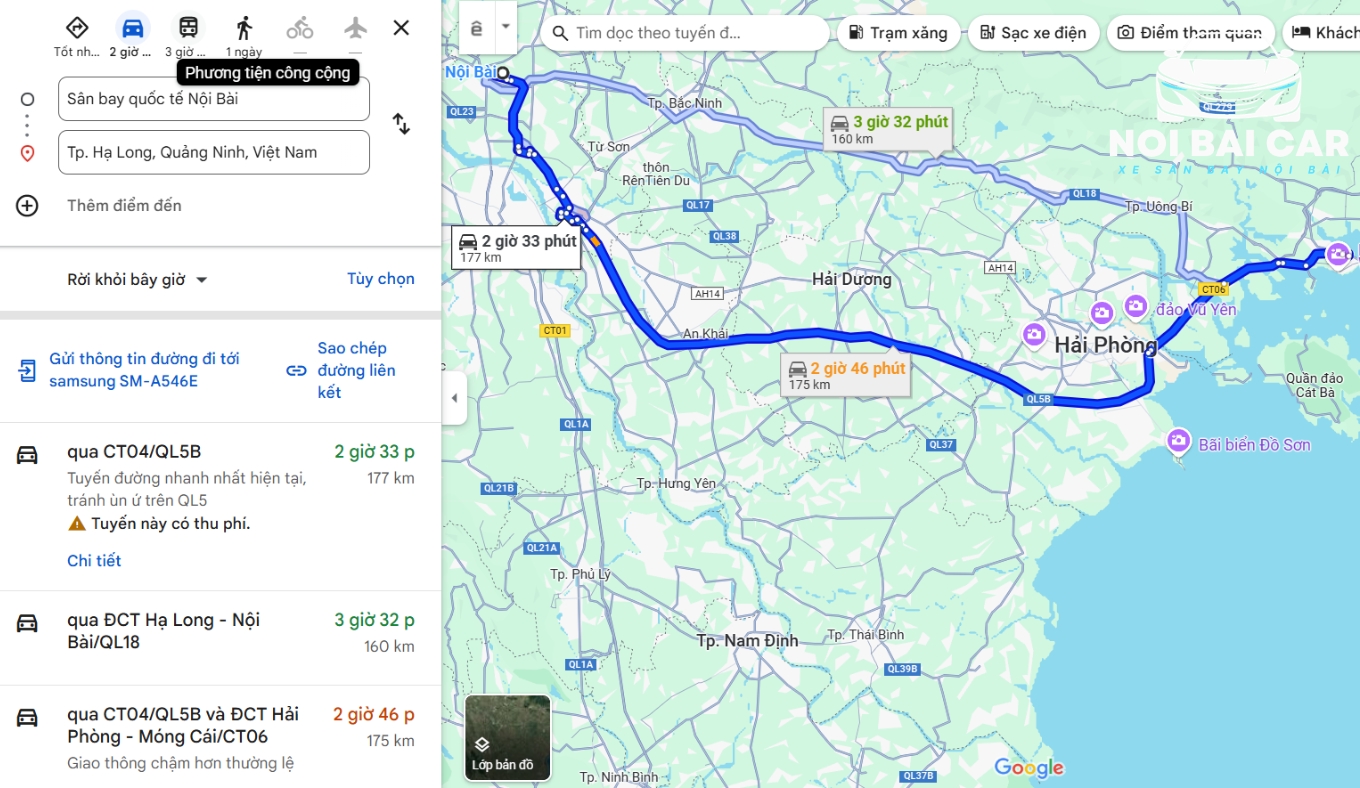Swap origin and destination with reverse arrows

coord(401,124)
